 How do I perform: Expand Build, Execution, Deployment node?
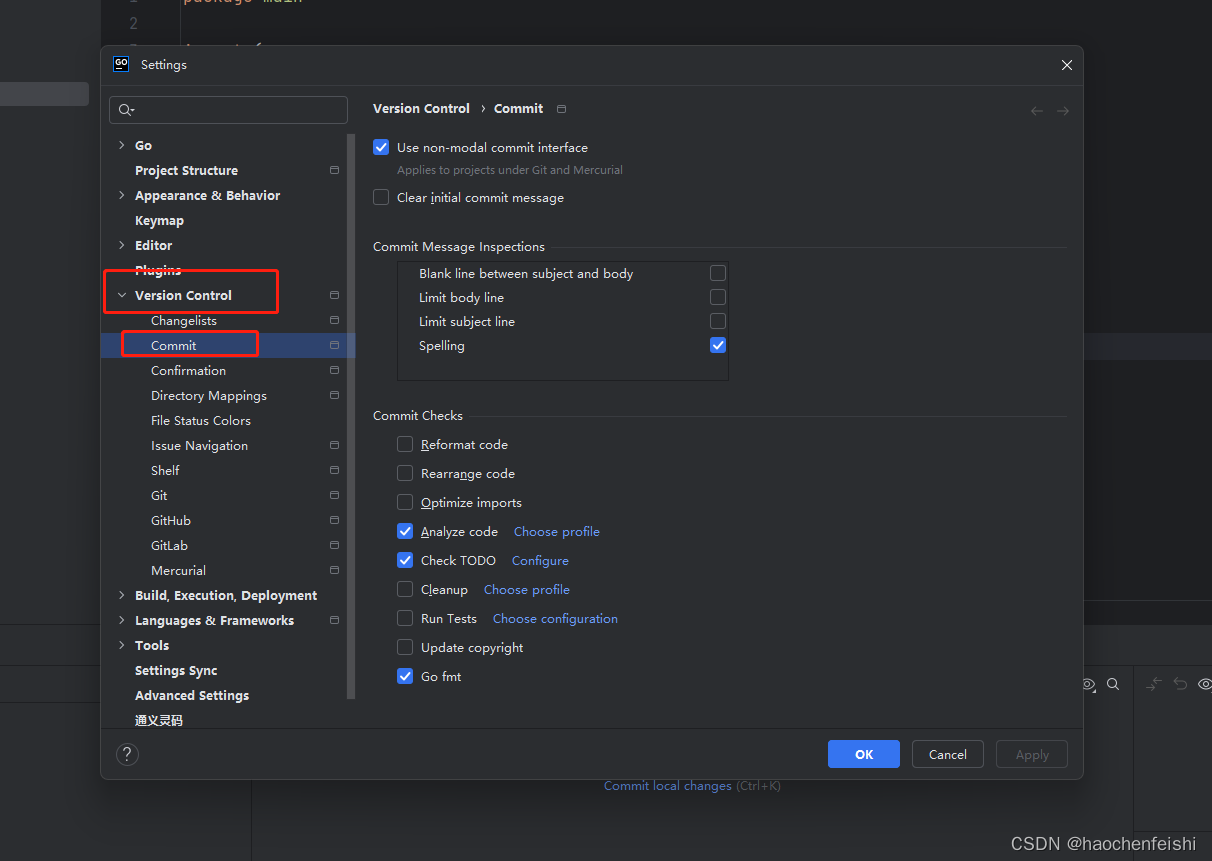pos(122,595)
